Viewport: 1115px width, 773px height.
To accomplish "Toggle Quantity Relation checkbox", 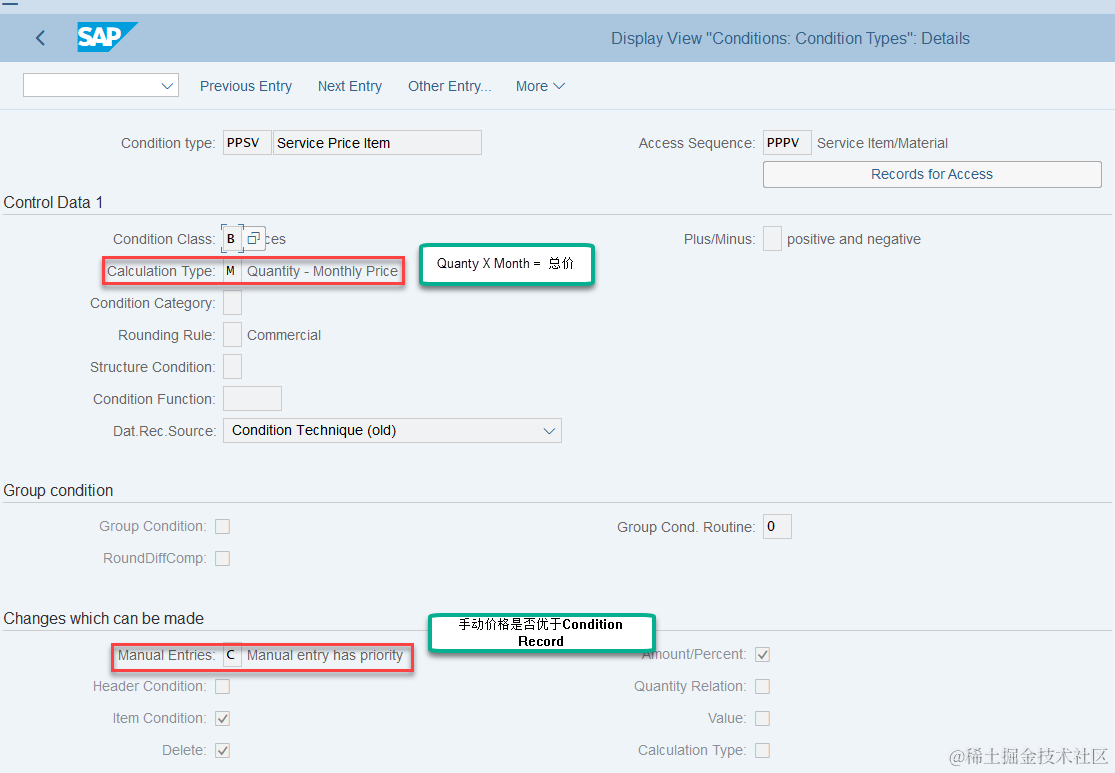I will (x=762, y=686).
